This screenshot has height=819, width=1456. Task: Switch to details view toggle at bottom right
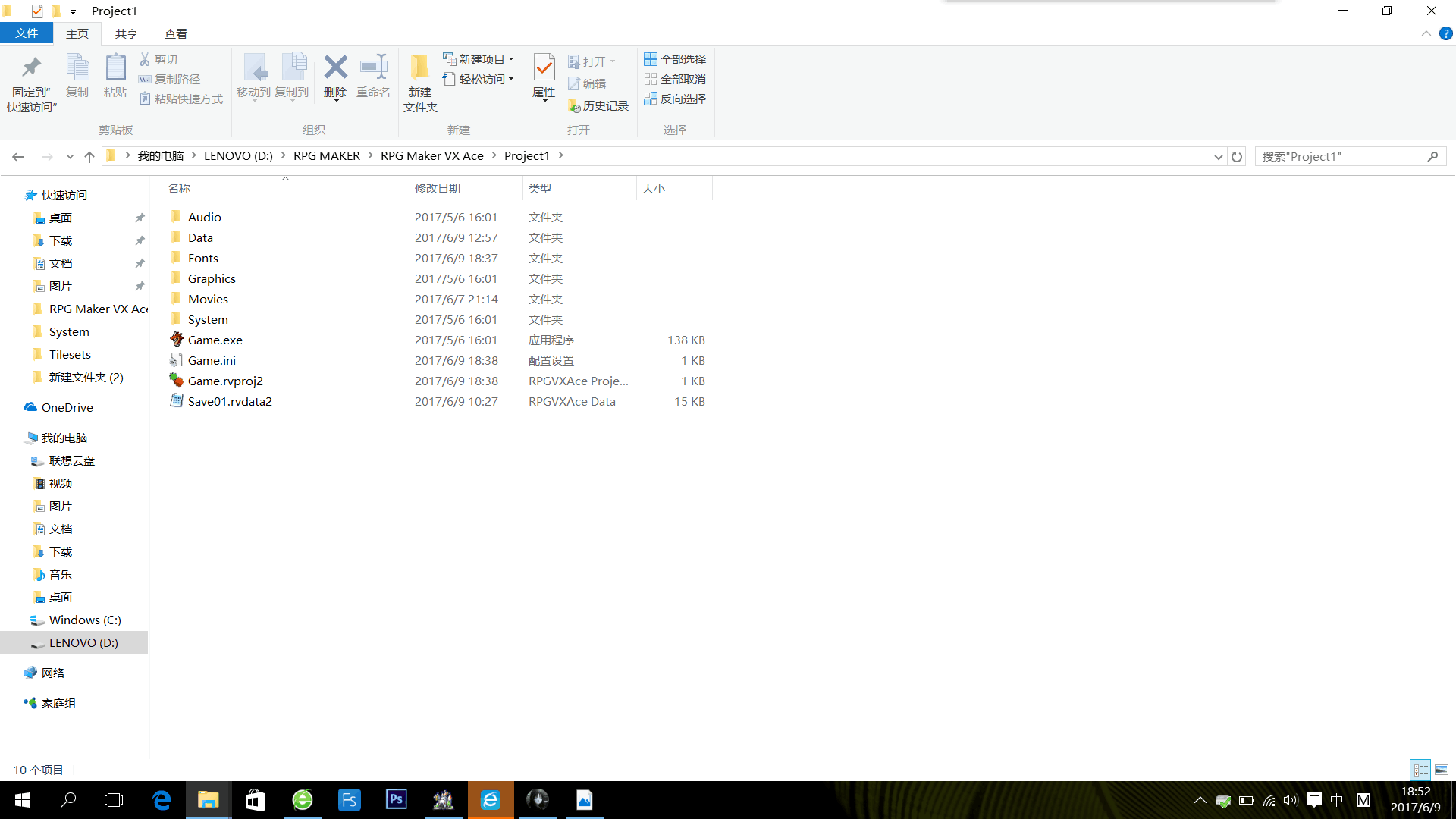pyautogui.click(x=1420, y=770)
